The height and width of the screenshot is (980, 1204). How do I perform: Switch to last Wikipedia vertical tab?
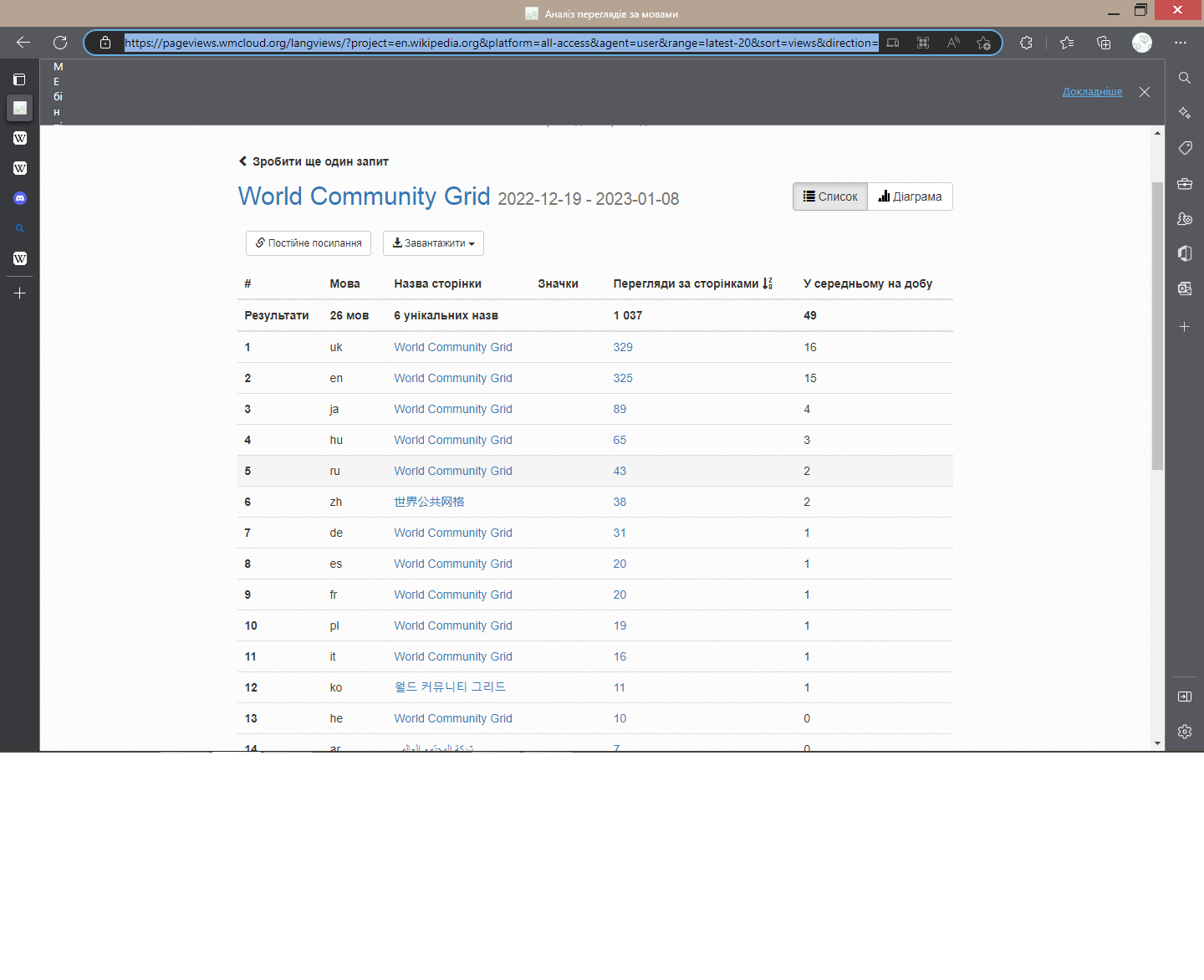coord(20,258)
